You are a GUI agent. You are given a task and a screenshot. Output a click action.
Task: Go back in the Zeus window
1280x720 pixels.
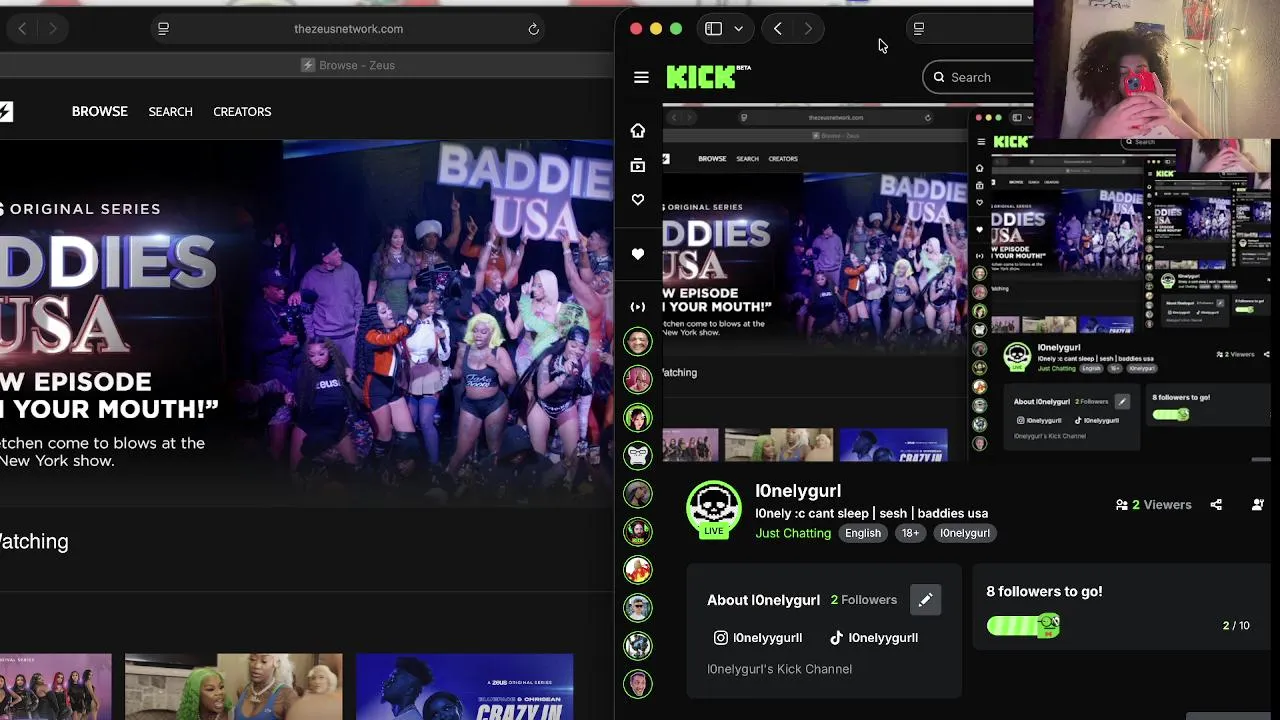(22, 29)
